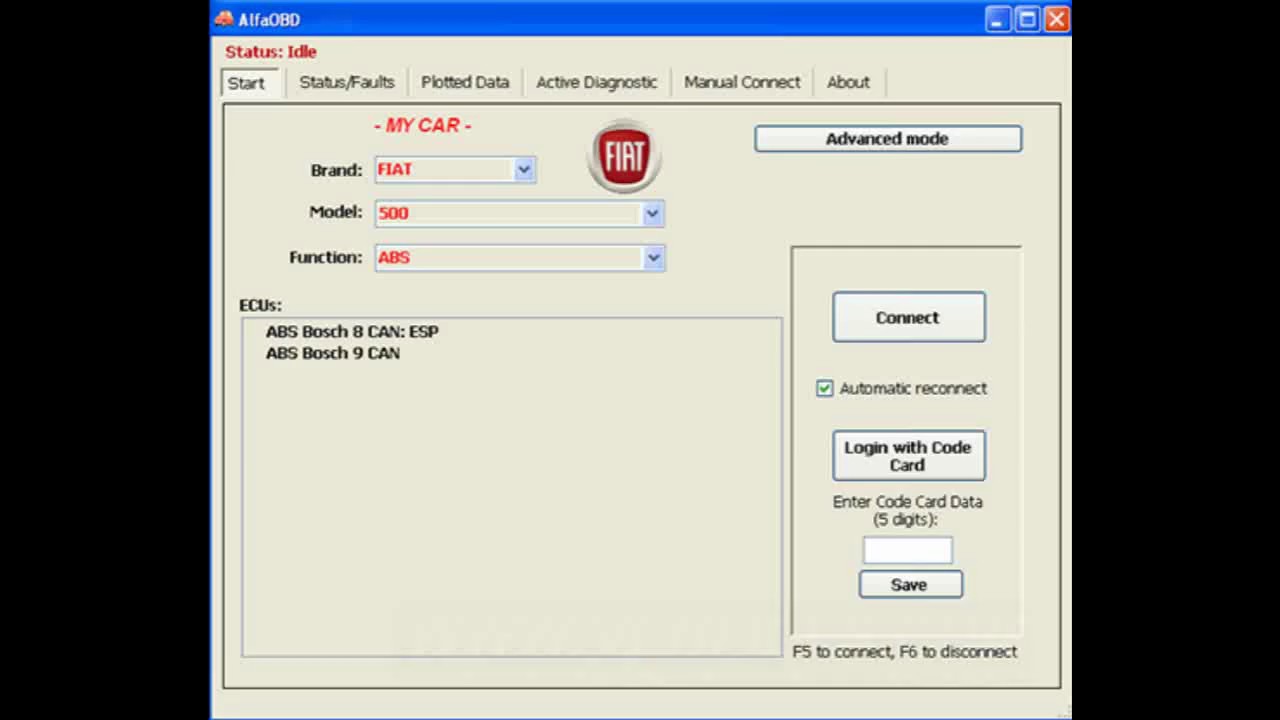Minimize the AlfaOBD window
This screenshot has height=720, width=1280.
click(997, 19)
